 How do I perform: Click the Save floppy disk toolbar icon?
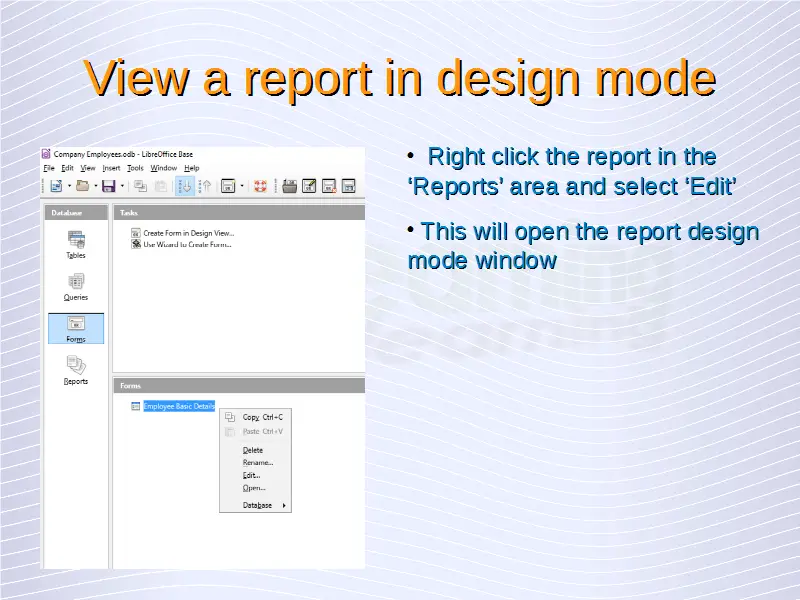(108, 186)
